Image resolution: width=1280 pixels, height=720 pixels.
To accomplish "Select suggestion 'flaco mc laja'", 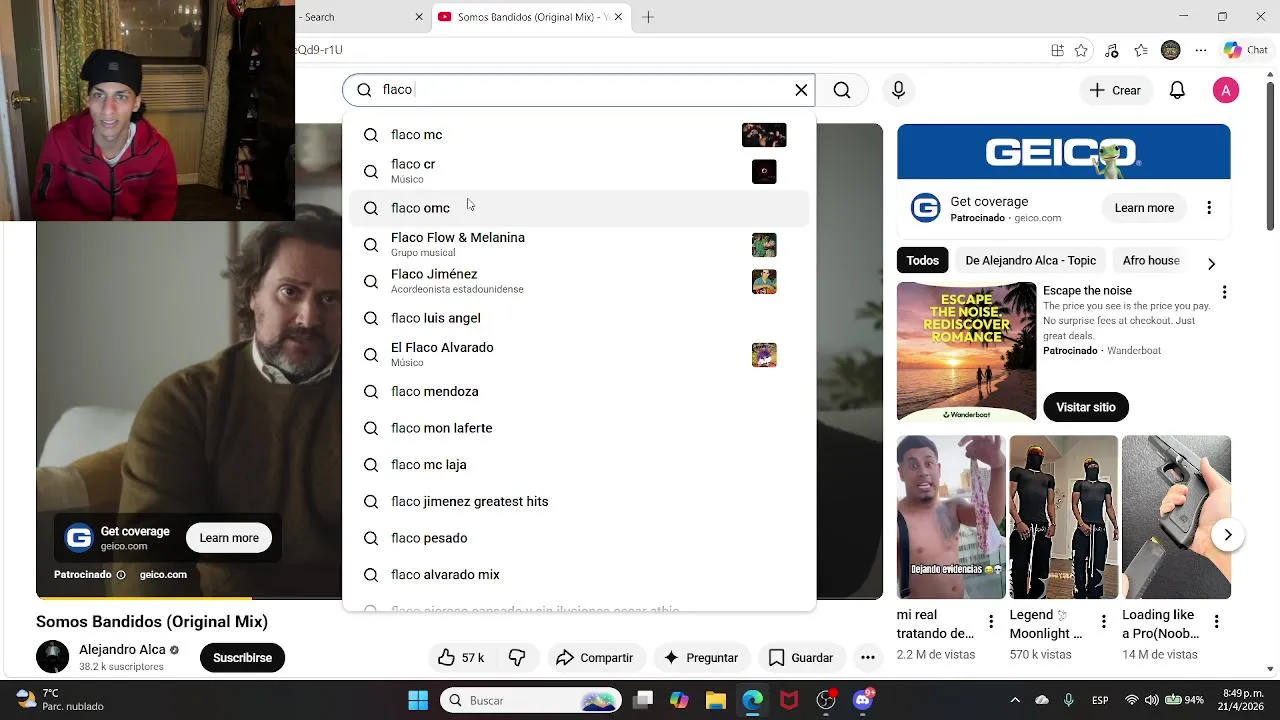I will click(x=579, y=465).
